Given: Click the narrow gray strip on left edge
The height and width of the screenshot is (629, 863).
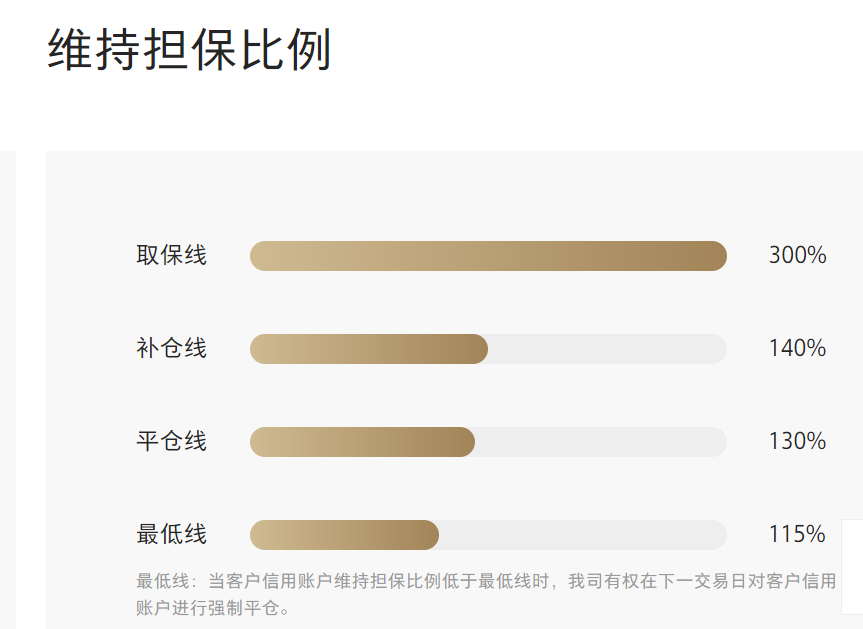Looking at the screenshot, I should (x=7, y=390).
